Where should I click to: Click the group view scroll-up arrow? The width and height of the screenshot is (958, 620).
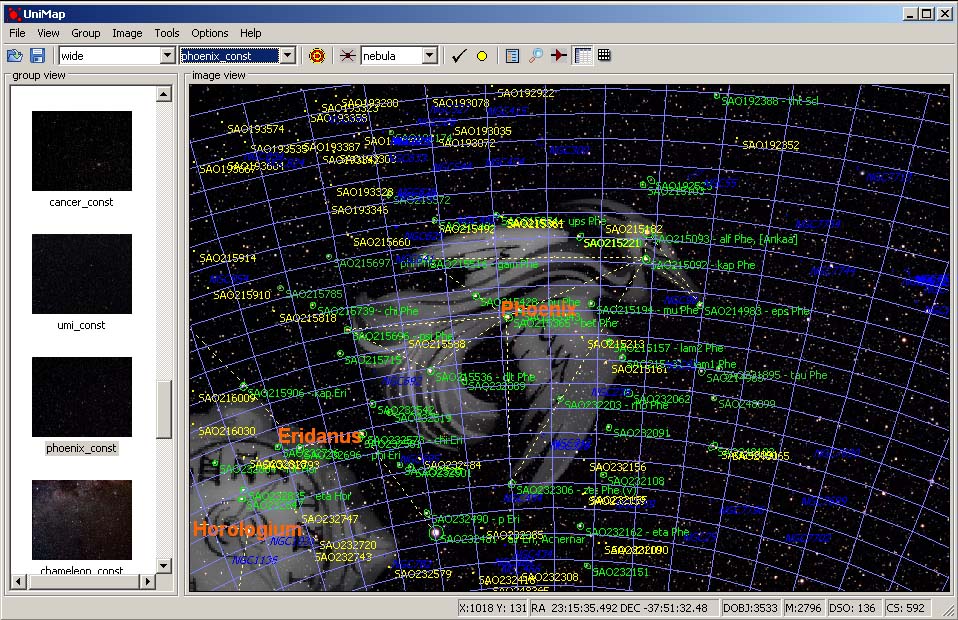(163, 94)
